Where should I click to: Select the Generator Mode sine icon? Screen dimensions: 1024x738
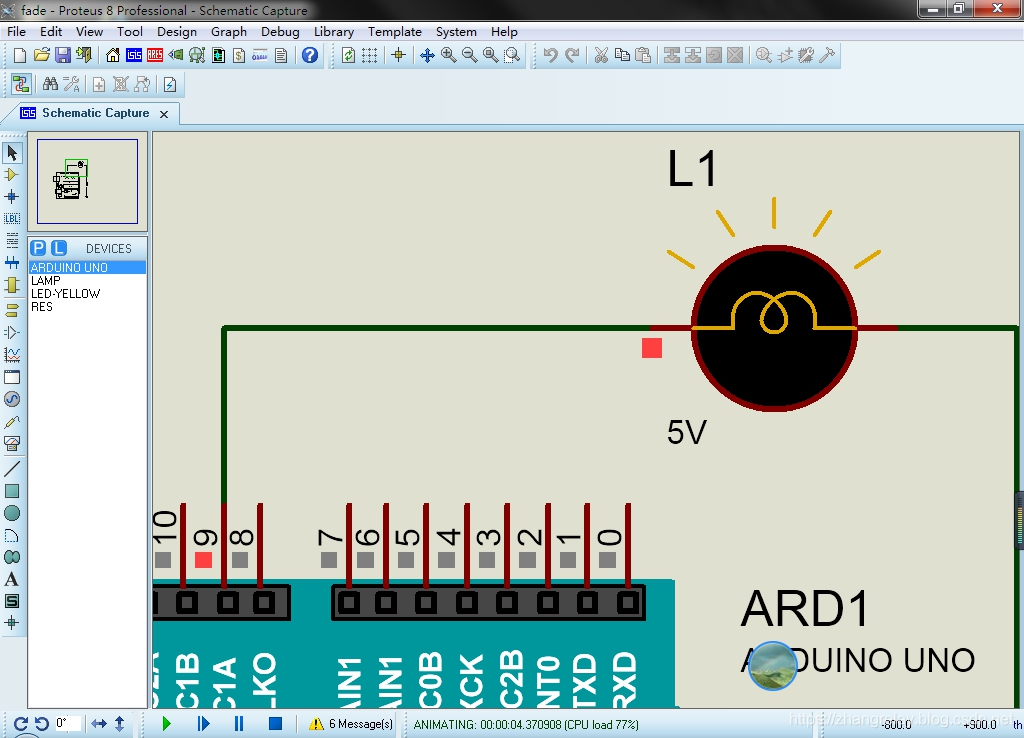pyautogui.click(x=12, y=399)
